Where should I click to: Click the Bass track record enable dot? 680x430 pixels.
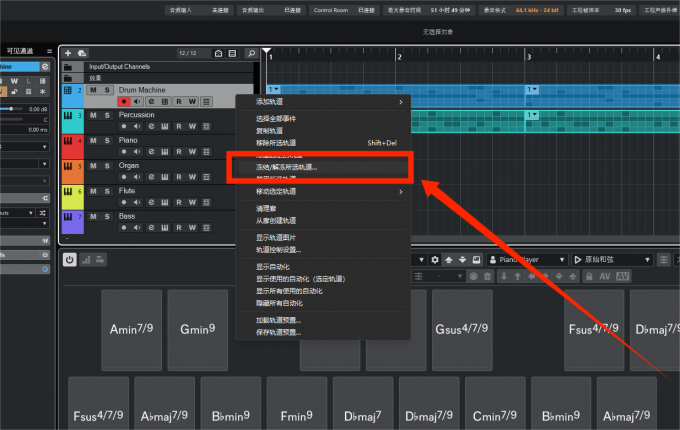tap(124, 228)
